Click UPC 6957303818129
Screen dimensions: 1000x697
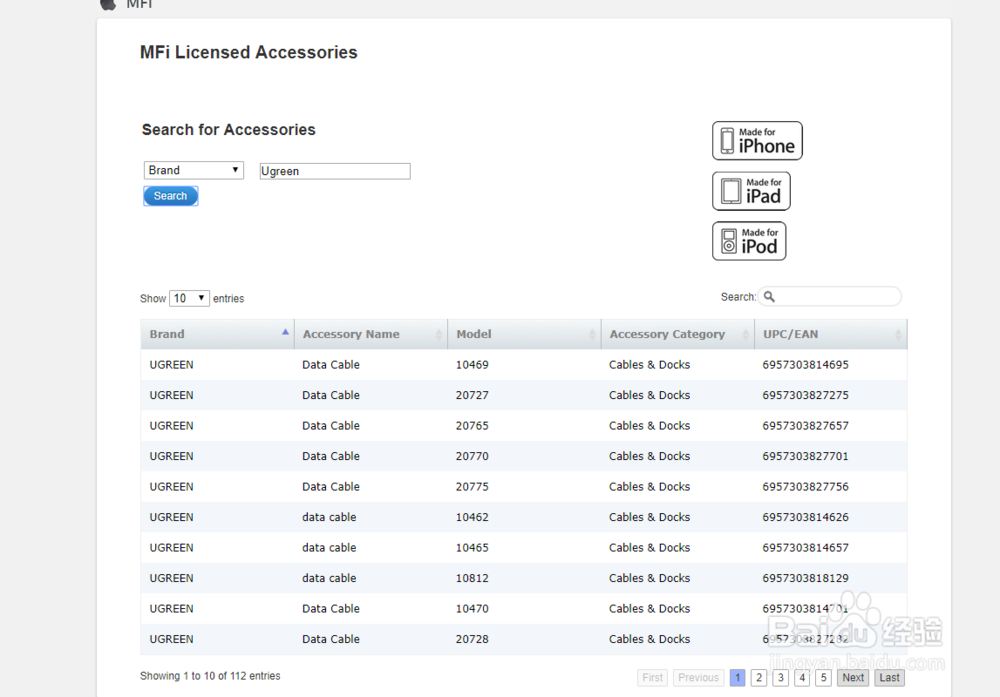point(805,578)
